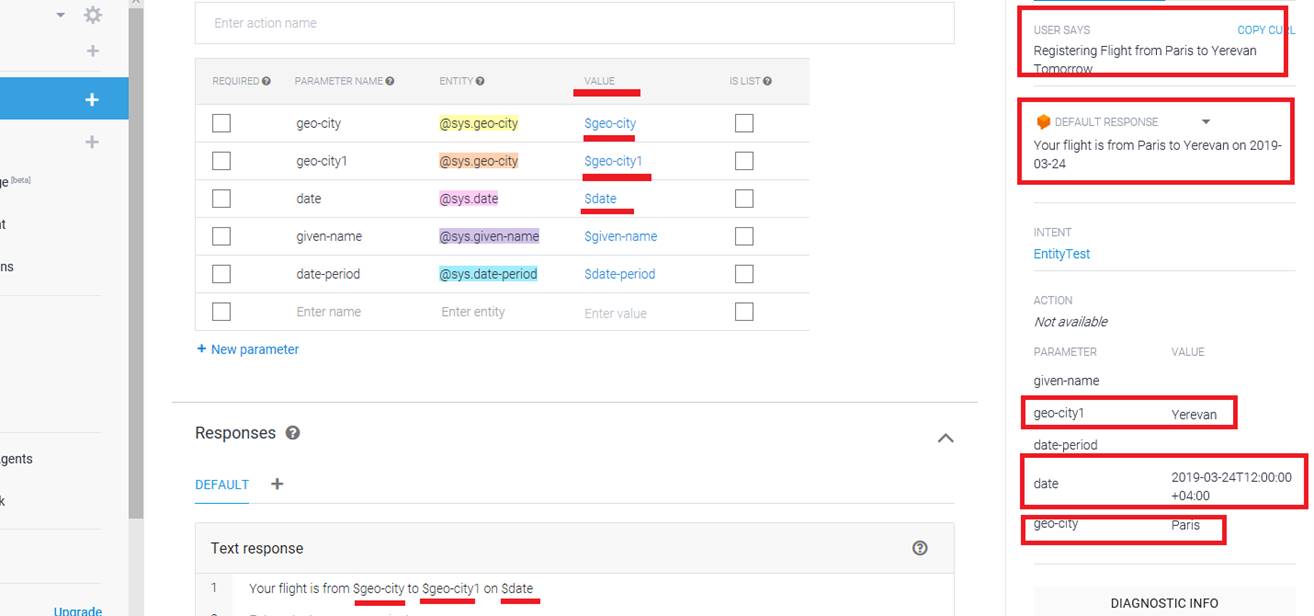
Task: Add a new response tab with plus icon
Action: (x=277, y=484)
